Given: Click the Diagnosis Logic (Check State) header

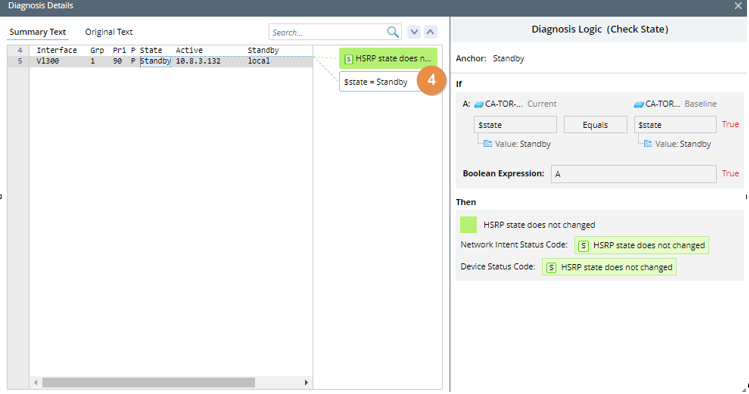Looking at the screenshot, I should [x=600, y=29].
